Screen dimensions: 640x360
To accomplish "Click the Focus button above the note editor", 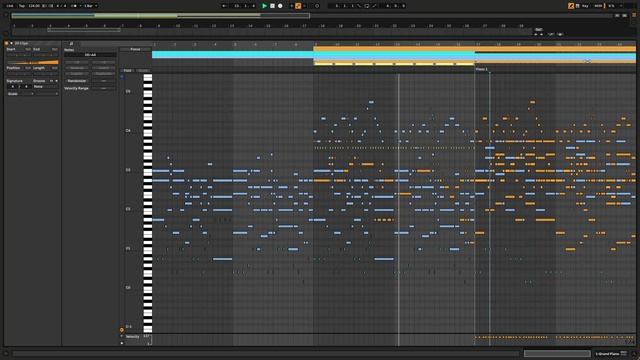I will coord(135,49).
